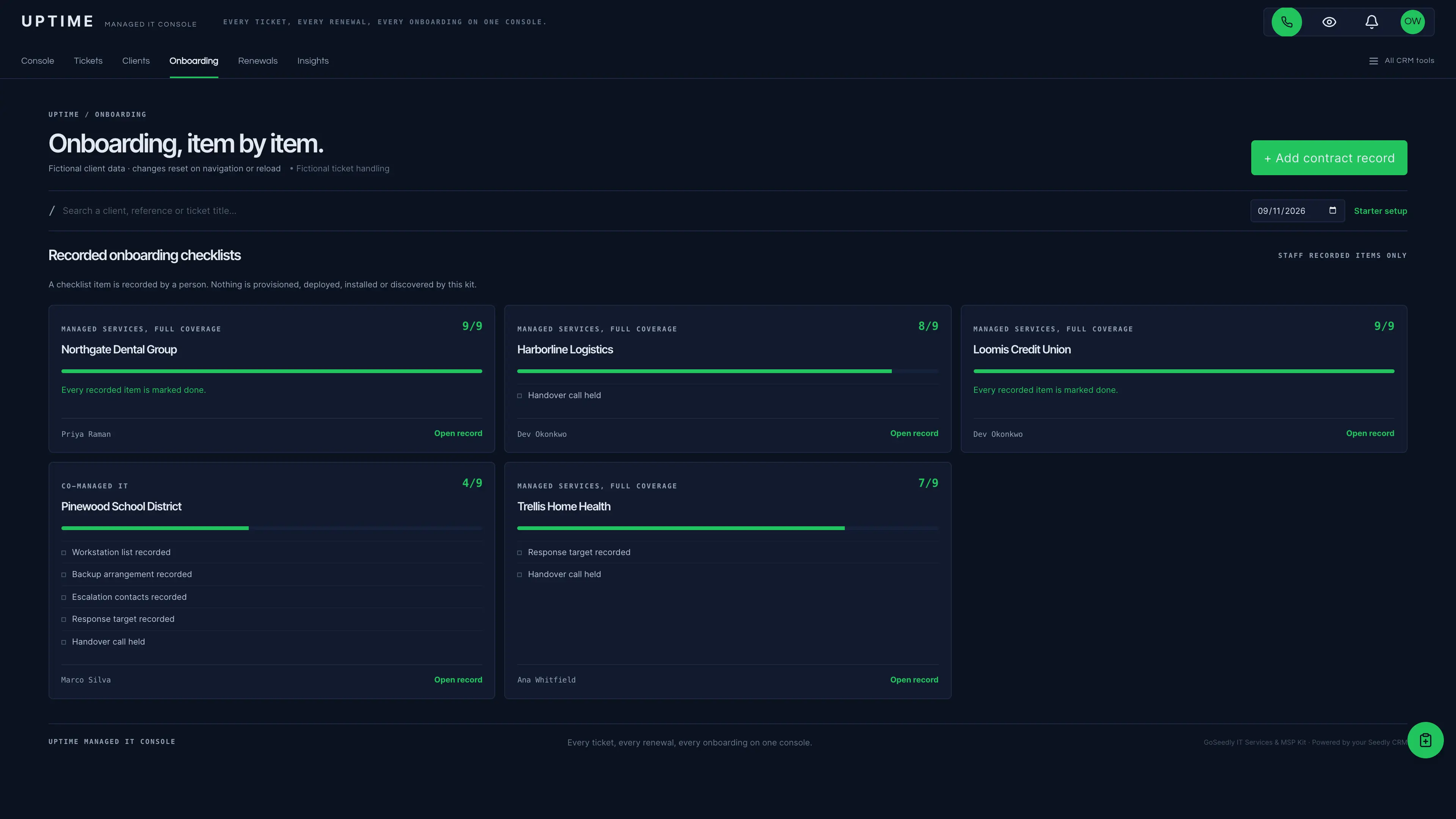1456x819 pixels.
Task: Check Workstation list recorded for Pinewood
Action: coord(64,553)
